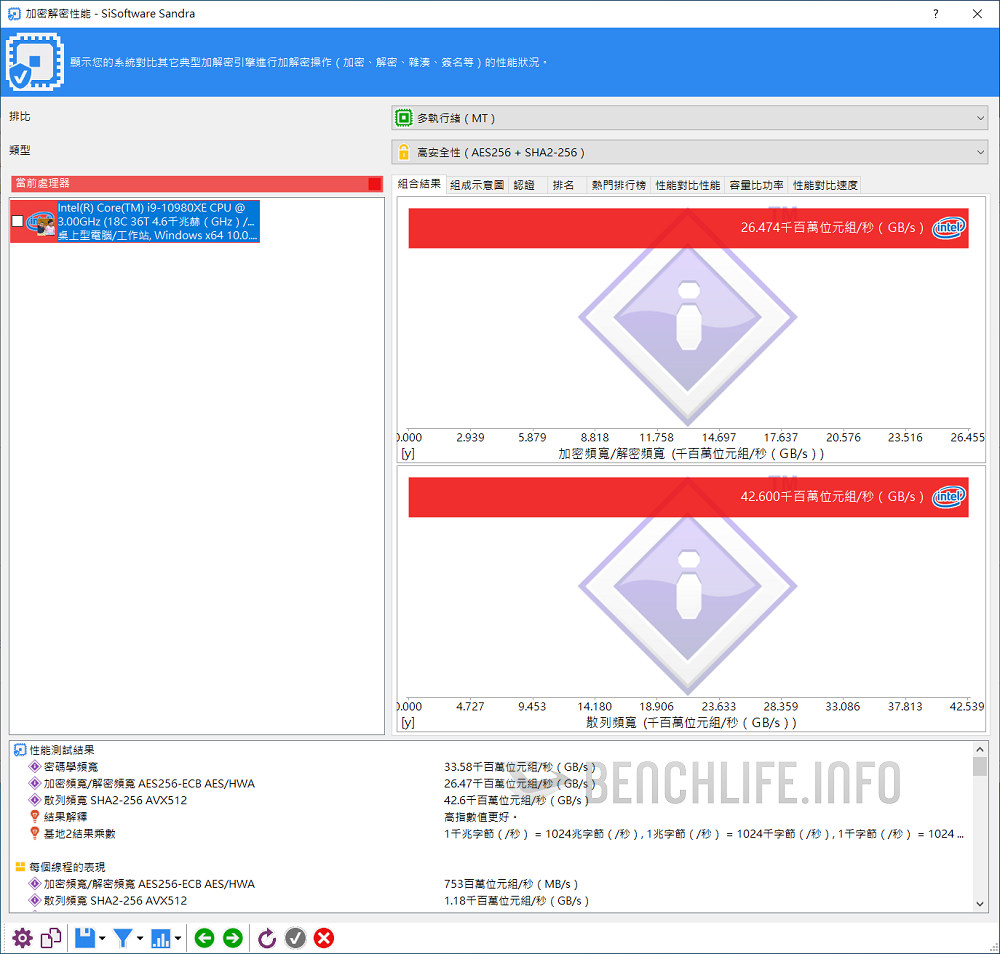Viewport: 1000px width, 954px height.
Task: Switch to the 熱門排行榜 tab
Action: 618,185
